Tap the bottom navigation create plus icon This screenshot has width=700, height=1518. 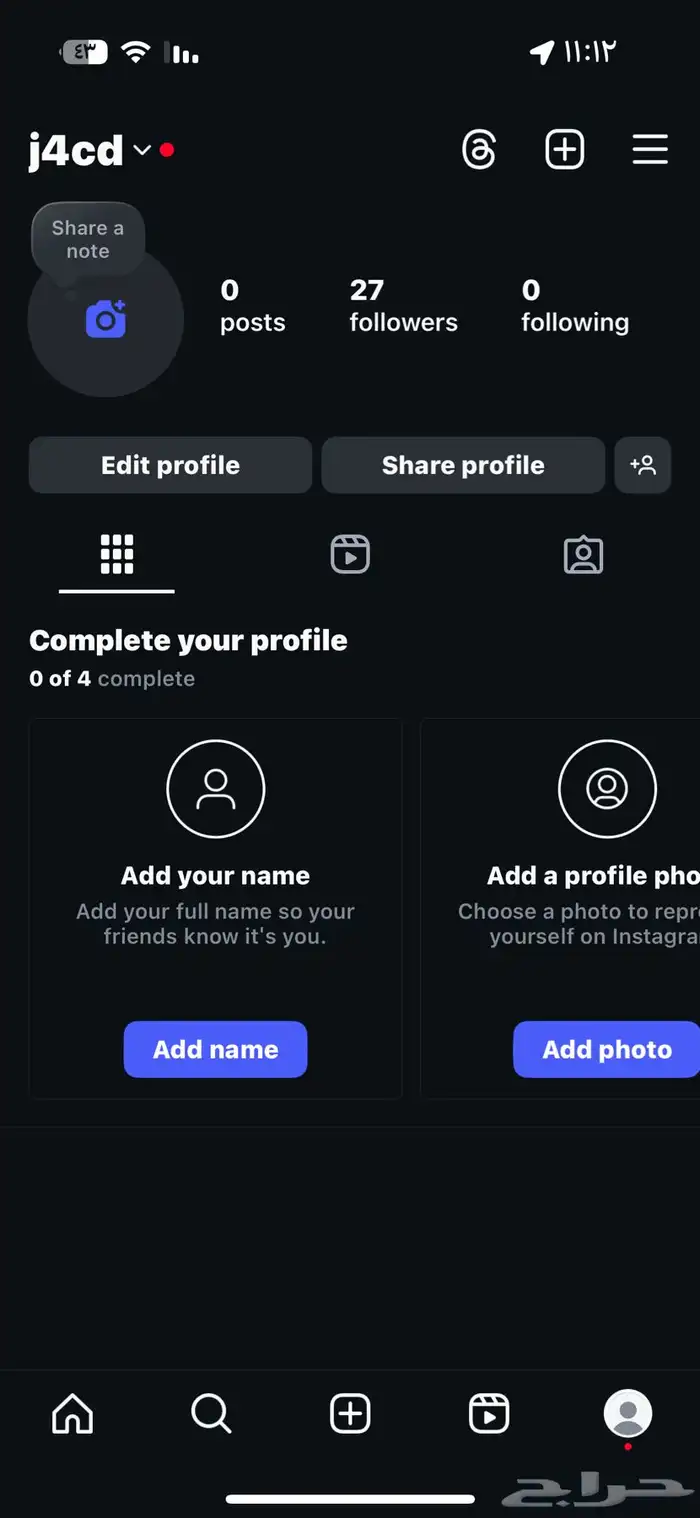pyautogui.click(x=350, y=1414)
